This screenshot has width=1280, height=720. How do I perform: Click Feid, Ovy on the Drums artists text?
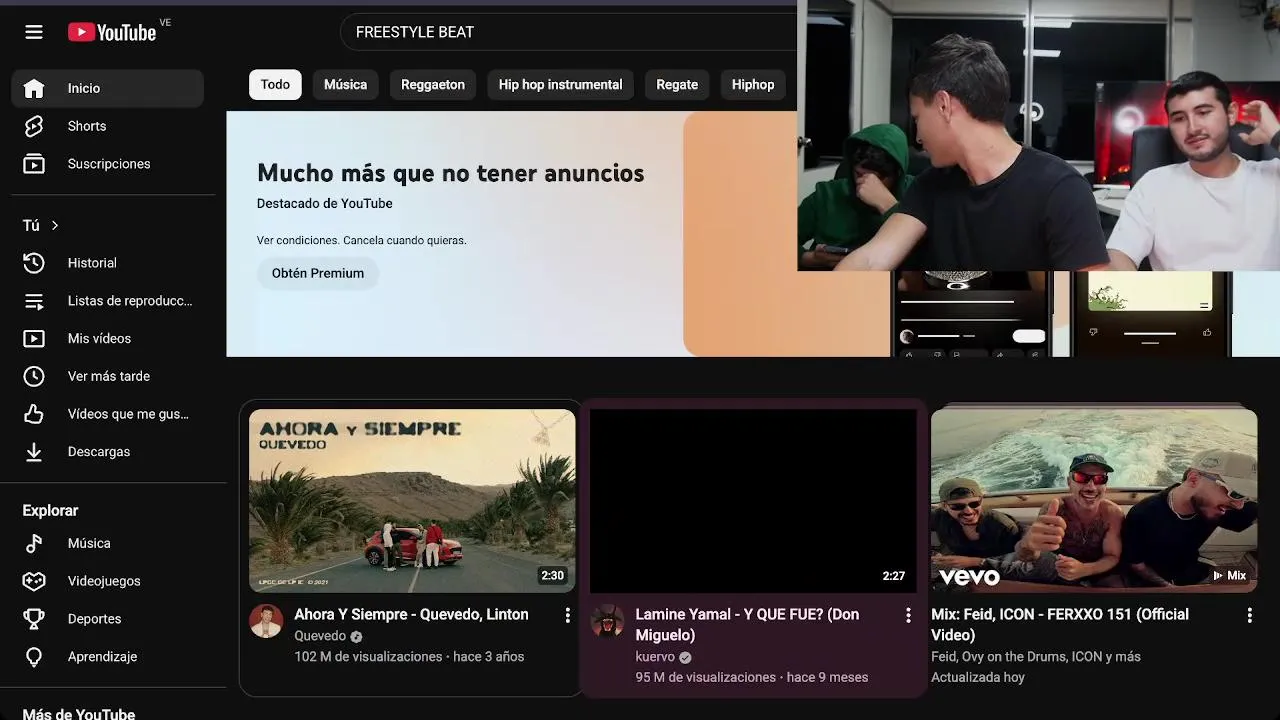click(1036, 657)
